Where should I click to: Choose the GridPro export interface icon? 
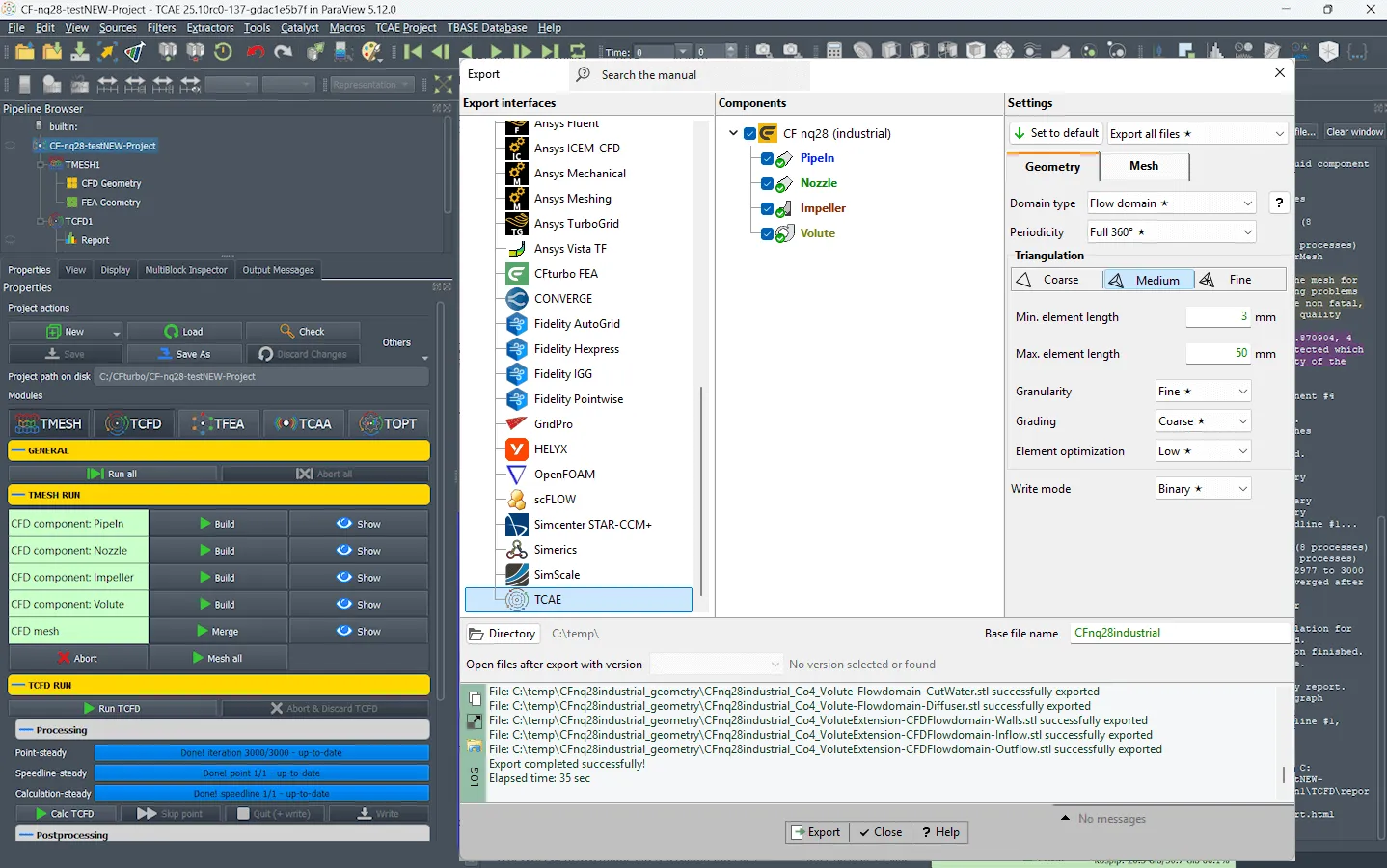click(x=517, y=424)
